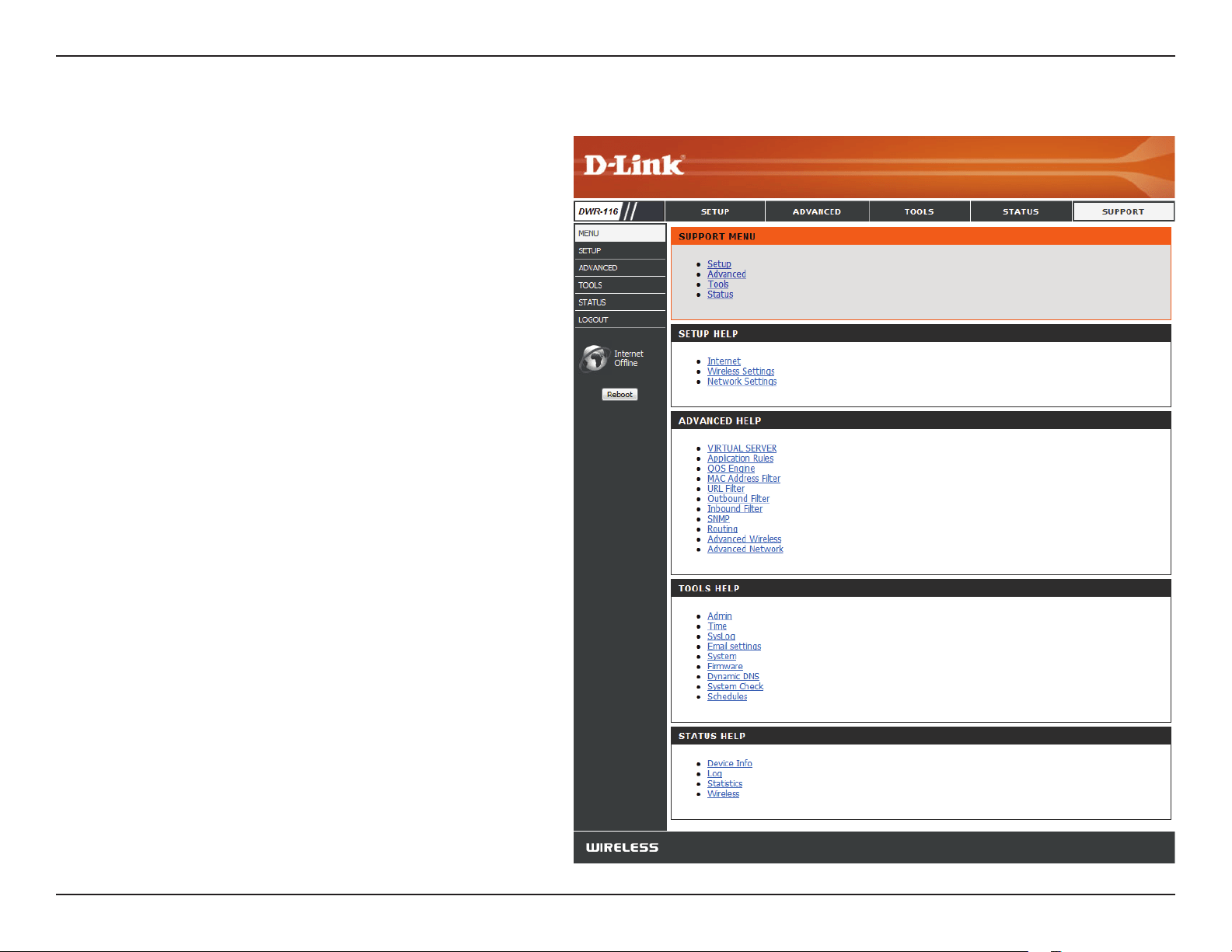The height and width of the screenshot is (952, 1232).
Task: Open the Setup link in Support Menu
Action: [719, 264]
